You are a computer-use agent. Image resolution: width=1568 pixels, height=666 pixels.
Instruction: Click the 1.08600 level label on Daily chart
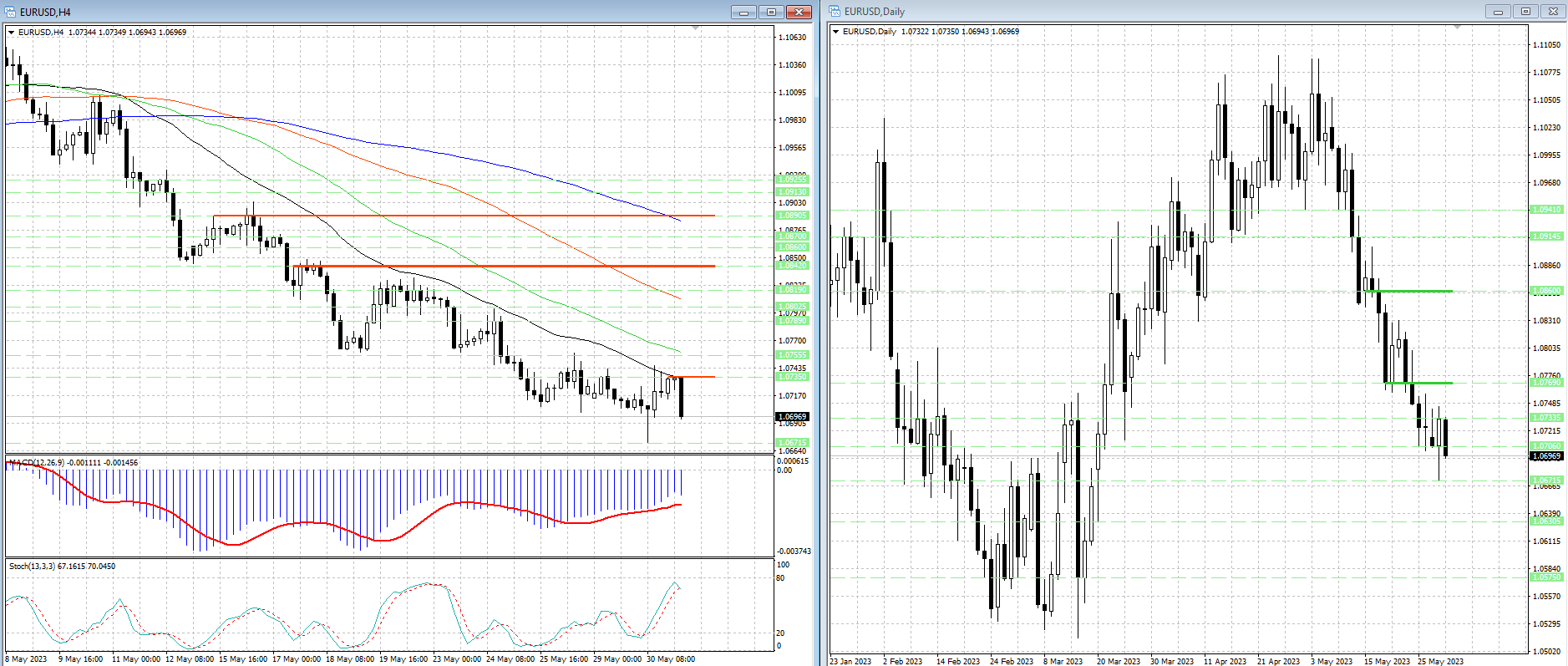(1545, 291)
